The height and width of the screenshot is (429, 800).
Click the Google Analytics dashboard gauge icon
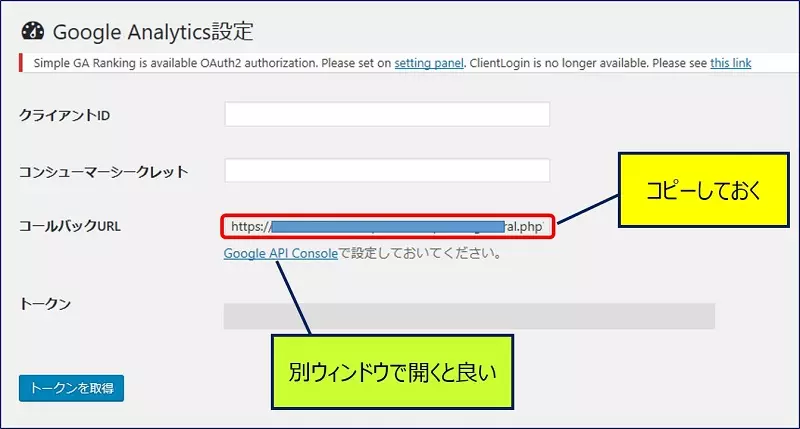33,31
